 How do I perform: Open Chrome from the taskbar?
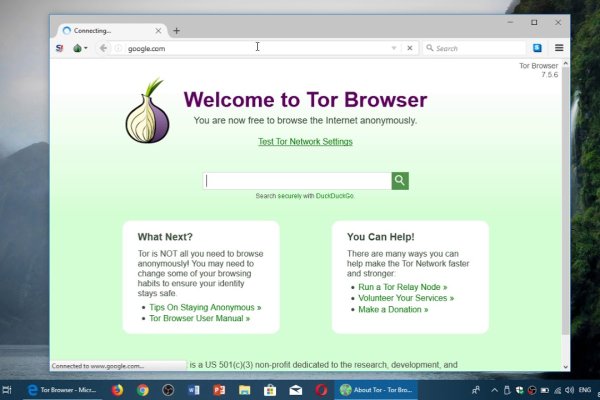143,389
